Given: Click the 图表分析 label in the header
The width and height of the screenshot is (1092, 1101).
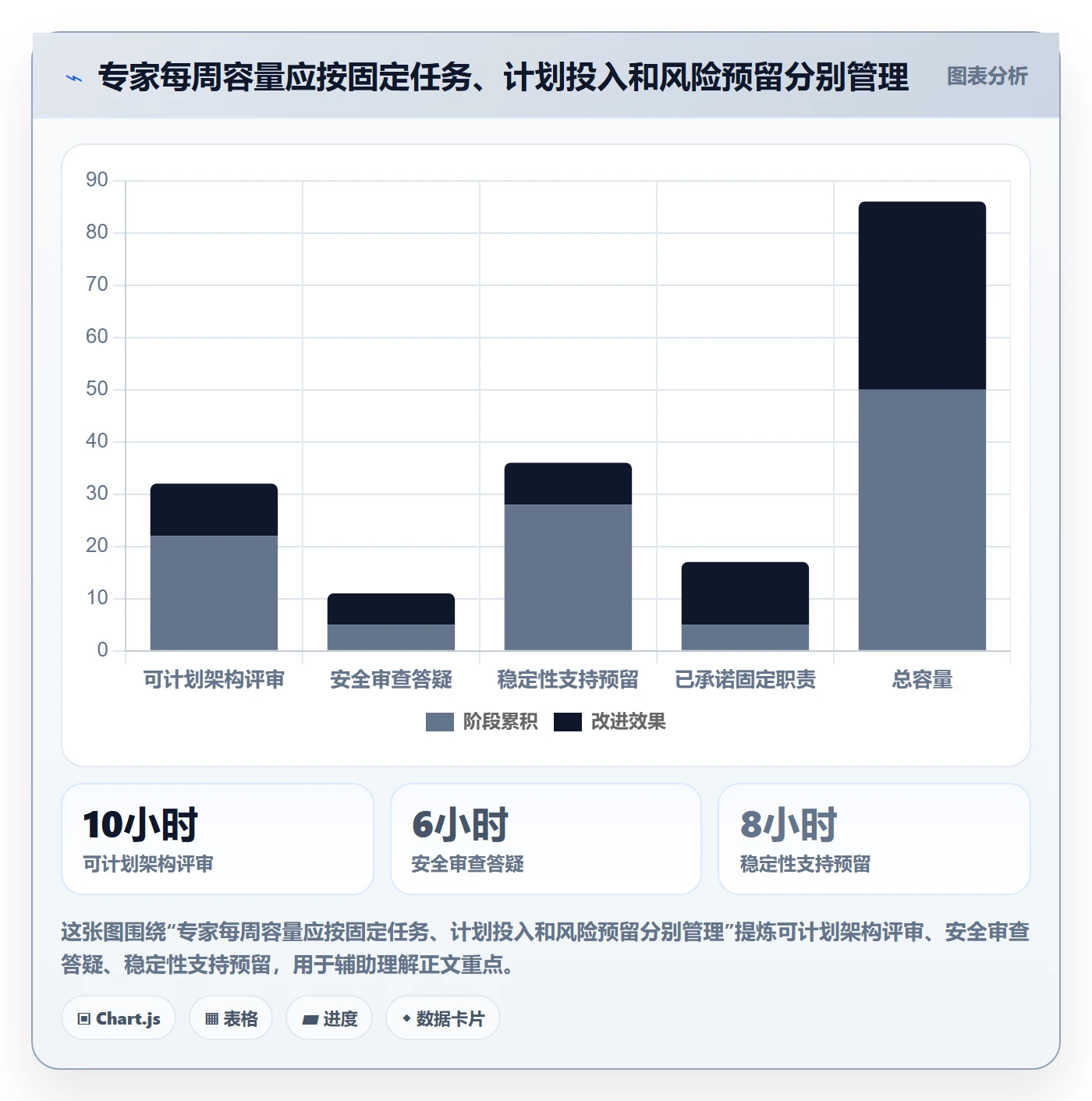Looking at the screenshot, I should 987,76.
